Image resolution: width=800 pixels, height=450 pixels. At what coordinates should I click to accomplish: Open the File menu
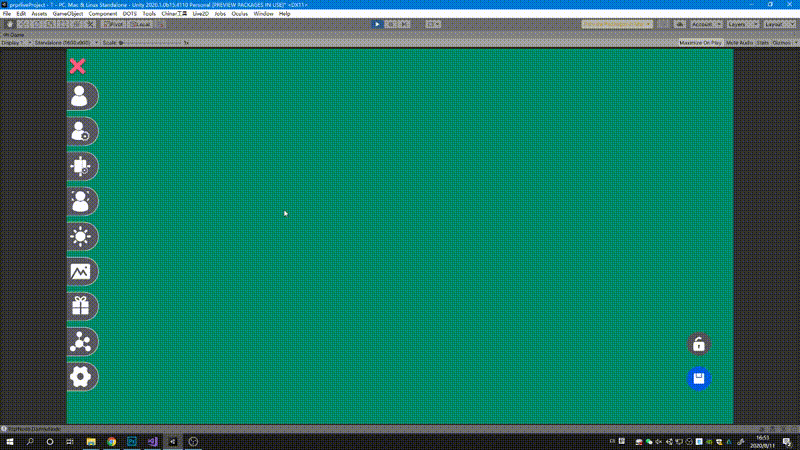click(x=7, y=14)
